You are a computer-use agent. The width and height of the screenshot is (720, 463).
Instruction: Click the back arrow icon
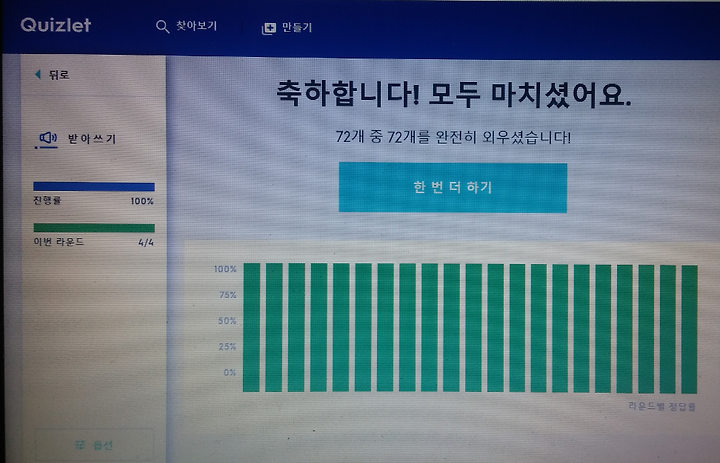38,74
